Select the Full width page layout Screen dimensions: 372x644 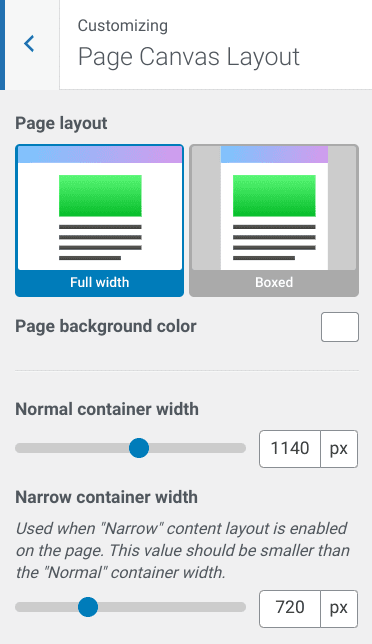point(99,221)
